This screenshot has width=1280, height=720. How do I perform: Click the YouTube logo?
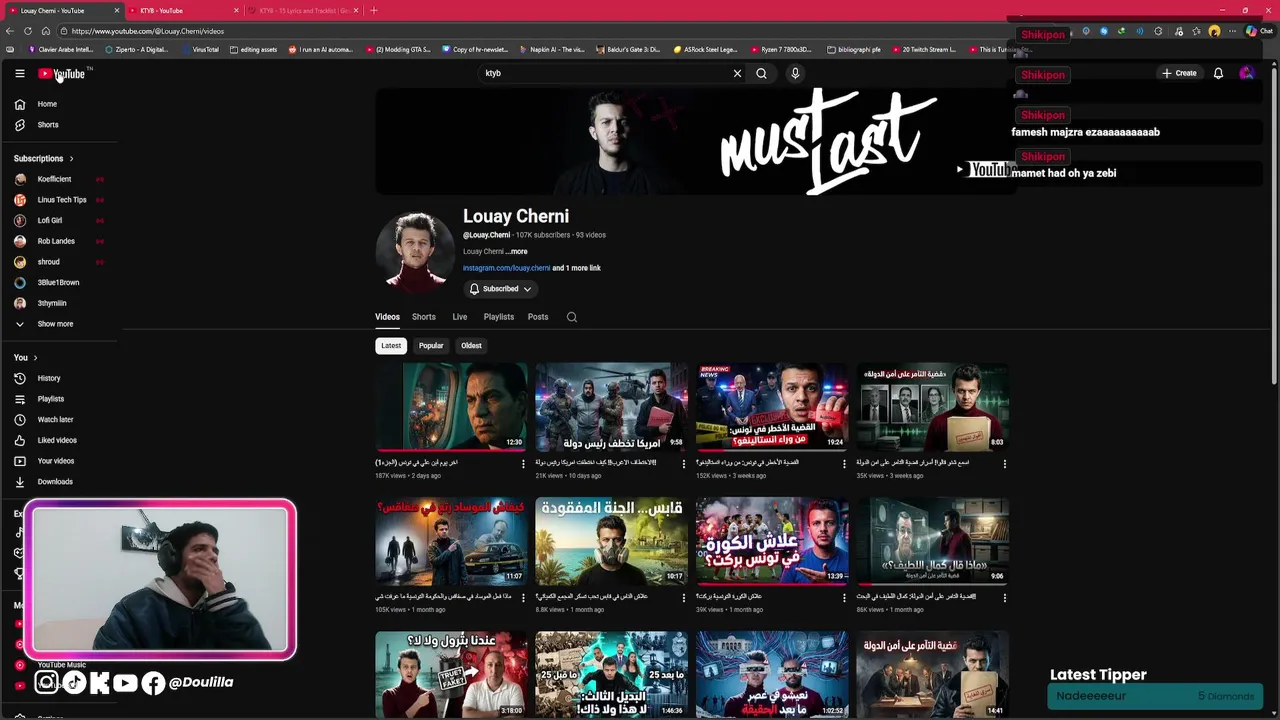coord(62,73)
